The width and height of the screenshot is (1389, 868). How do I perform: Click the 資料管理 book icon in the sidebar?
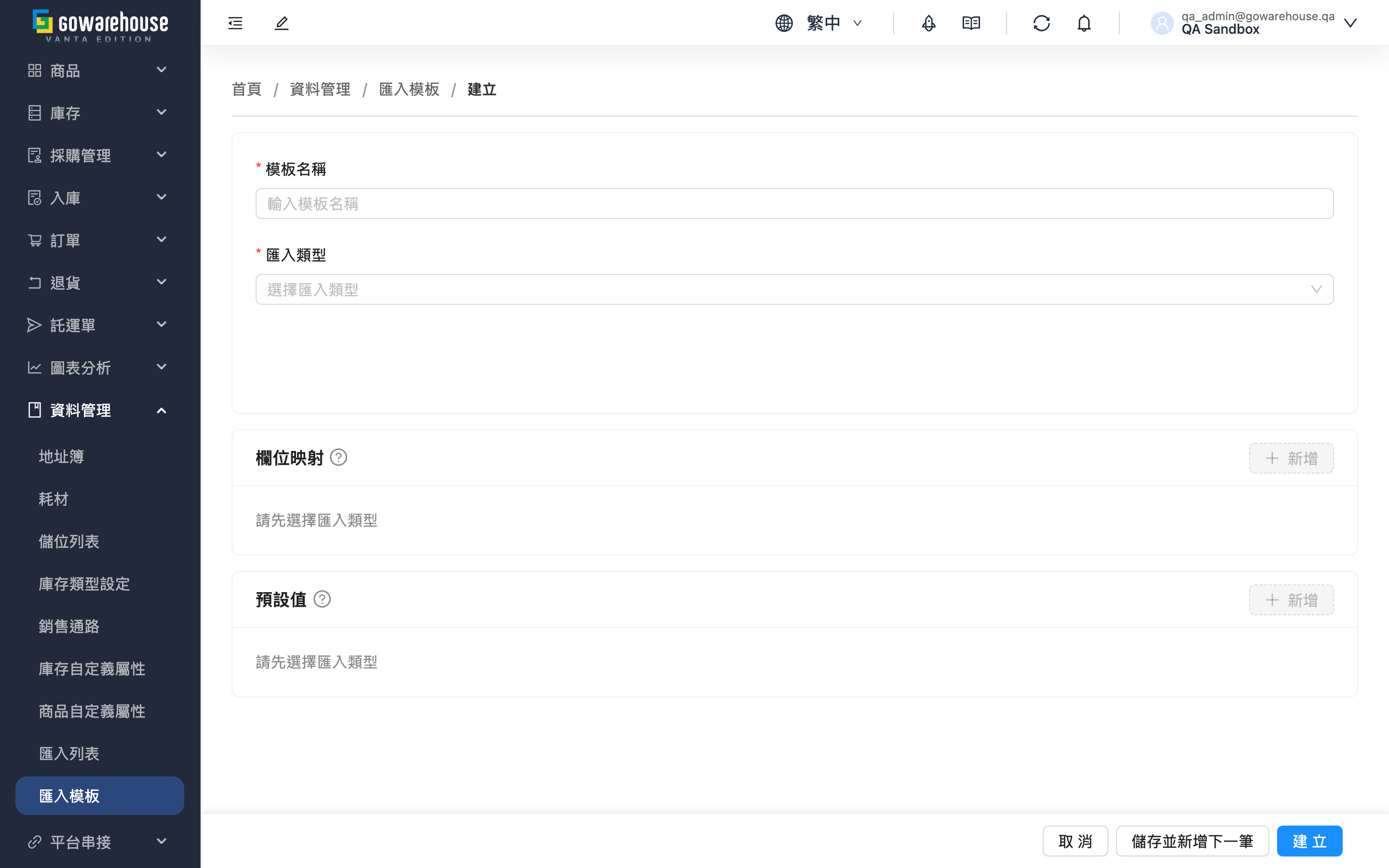[x=34, y=410]
